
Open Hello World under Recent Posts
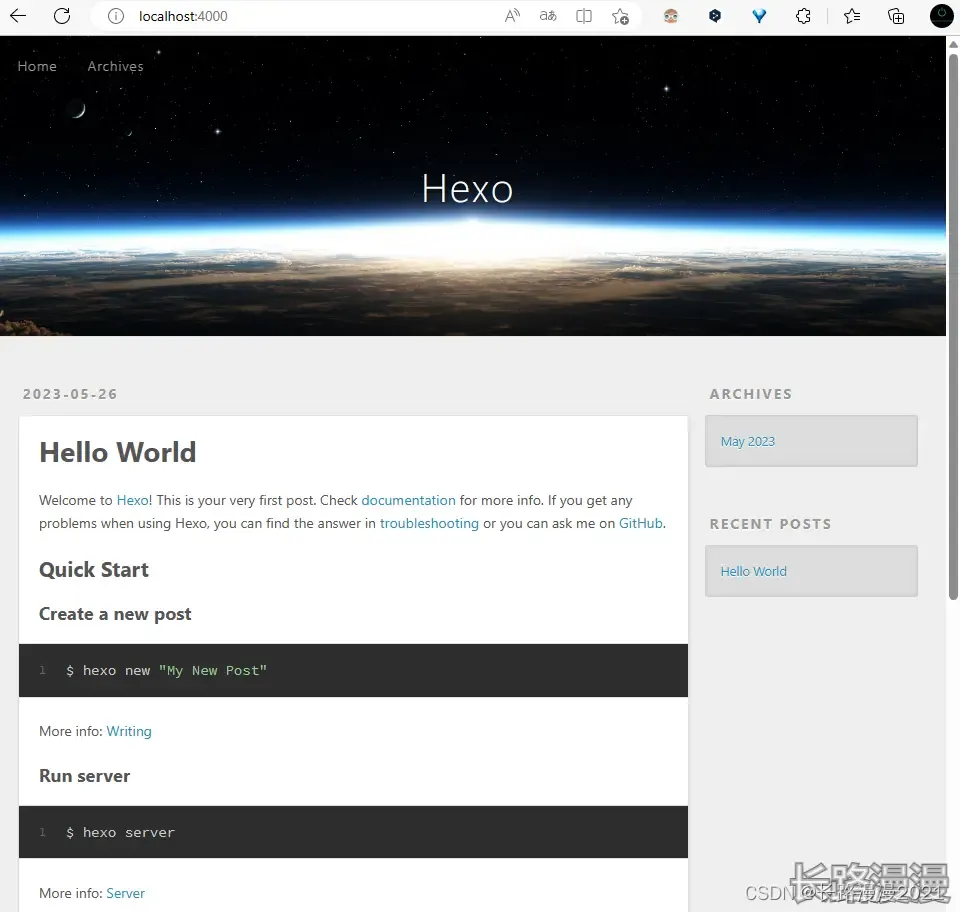pos(753,571)
